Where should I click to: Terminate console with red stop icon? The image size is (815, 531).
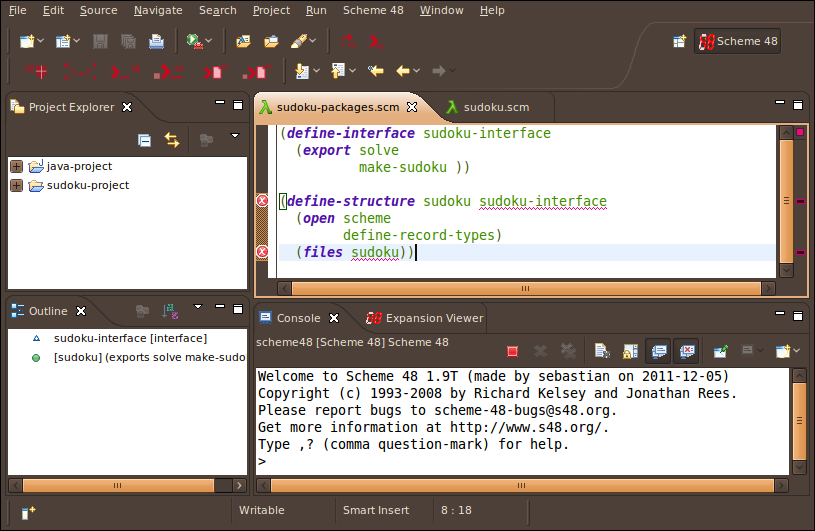(512, 352)
